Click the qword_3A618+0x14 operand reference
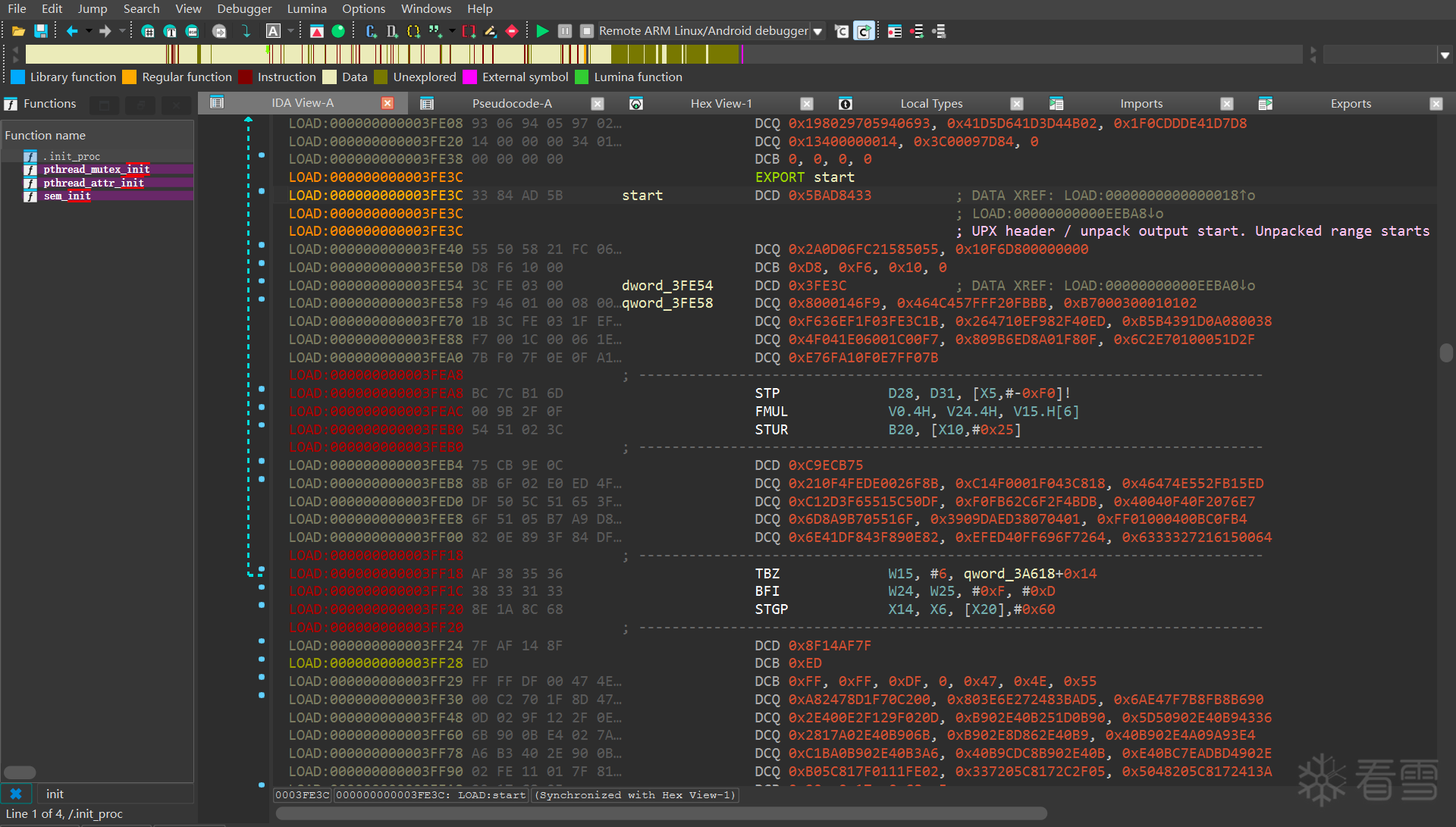1456x827 pixels. click(x=1030, y=574)
